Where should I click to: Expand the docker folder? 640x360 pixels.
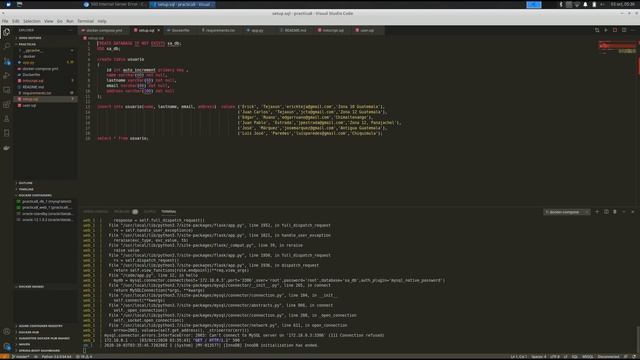coord(29,56)
